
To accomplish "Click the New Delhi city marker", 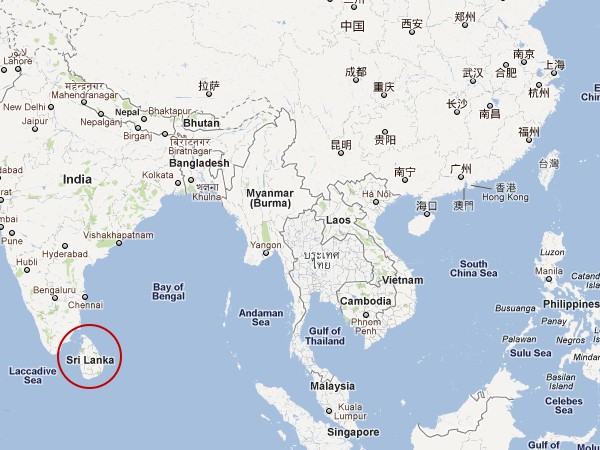I will pyautogui.click(x=51, y=107).
